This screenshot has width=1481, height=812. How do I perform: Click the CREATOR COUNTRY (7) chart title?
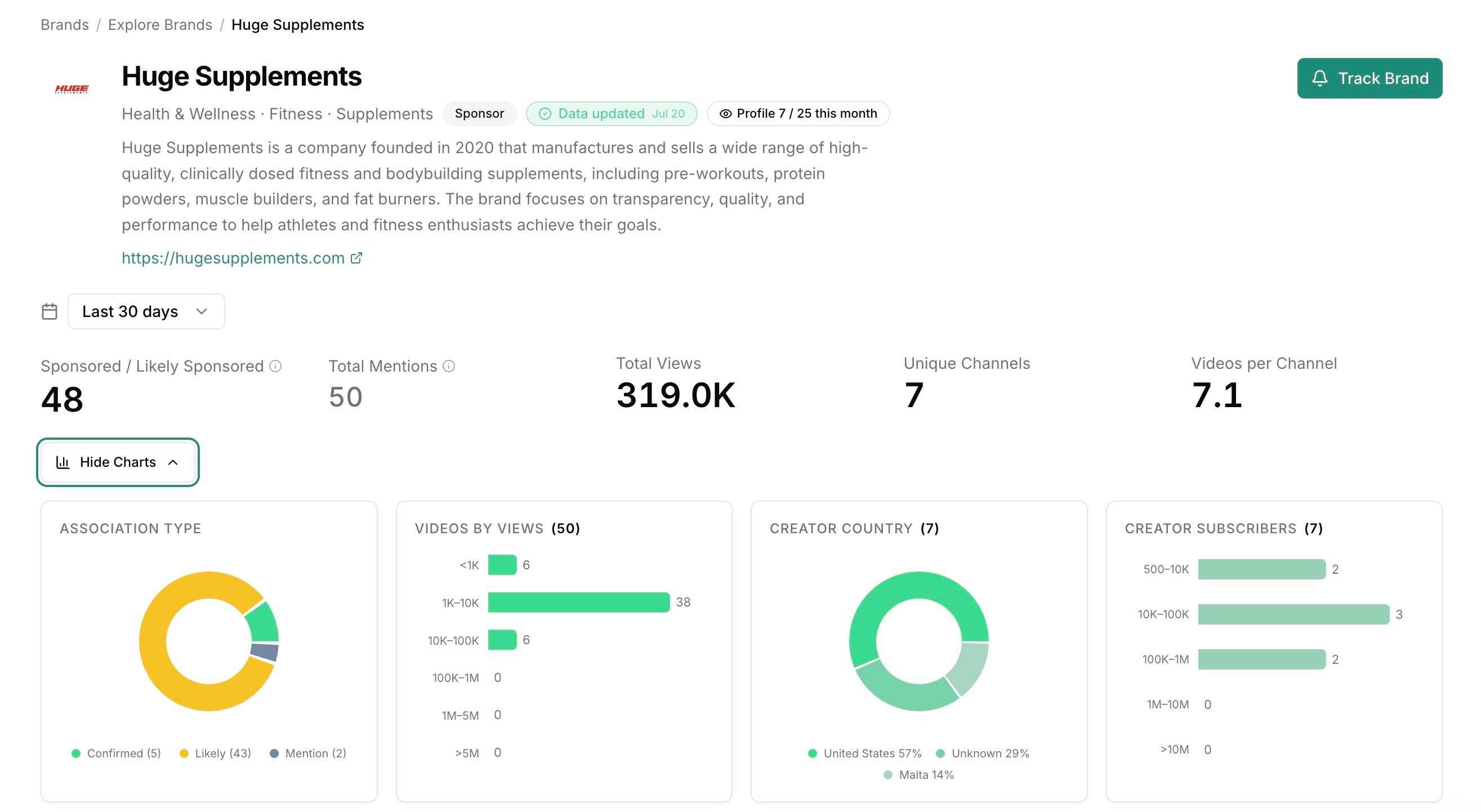coord(854,529)
